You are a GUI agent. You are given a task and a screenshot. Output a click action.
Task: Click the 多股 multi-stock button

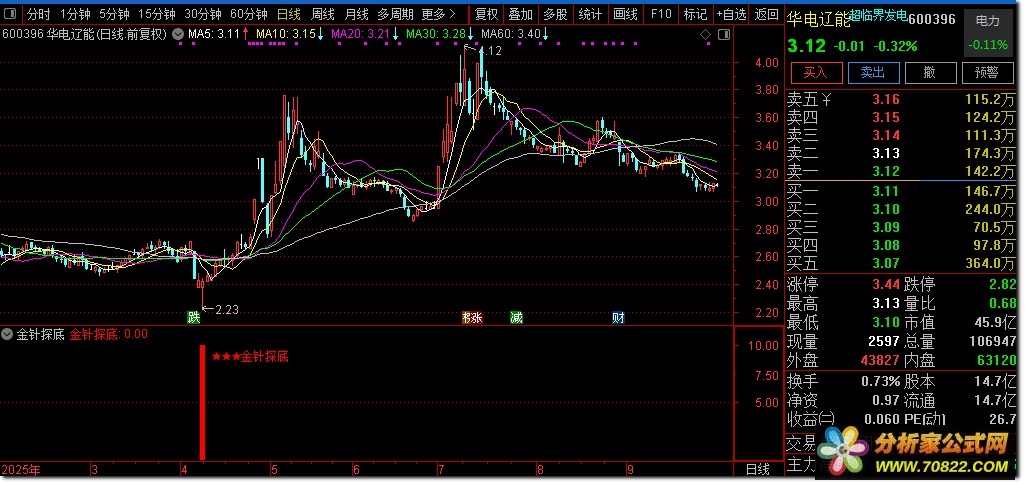[556, 14]
